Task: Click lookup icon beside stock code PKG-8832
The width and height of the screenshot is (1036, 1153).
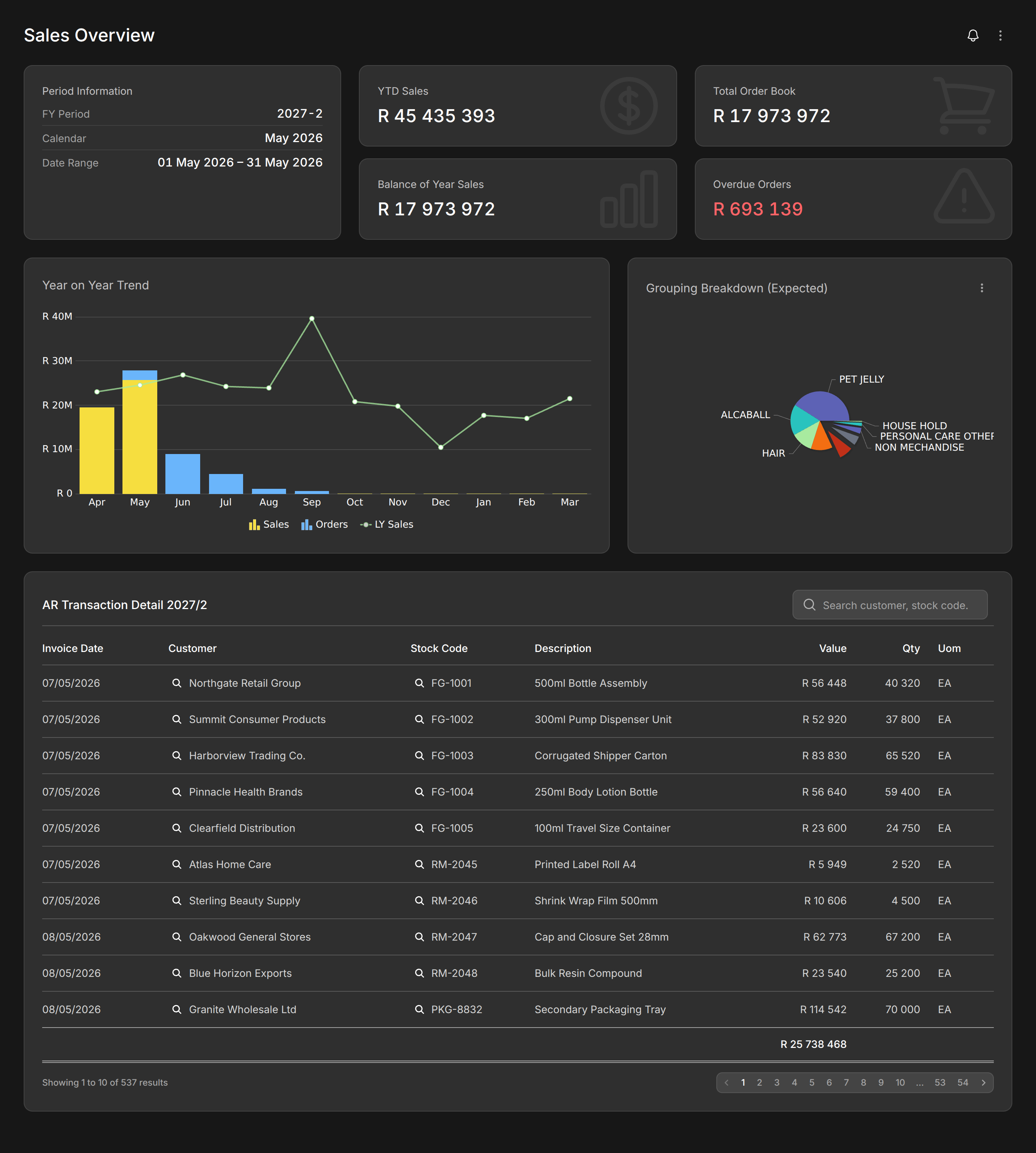Action: pos(419,1009)
